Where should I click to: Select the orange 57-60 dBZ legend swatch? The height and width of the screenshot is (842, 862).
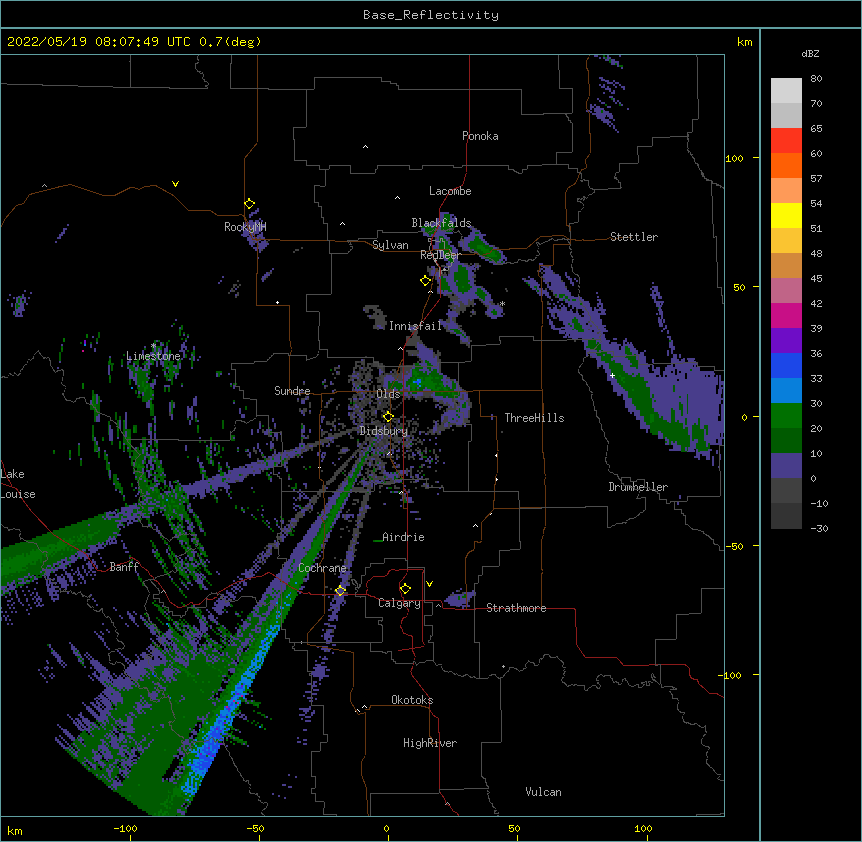point(786,165)
